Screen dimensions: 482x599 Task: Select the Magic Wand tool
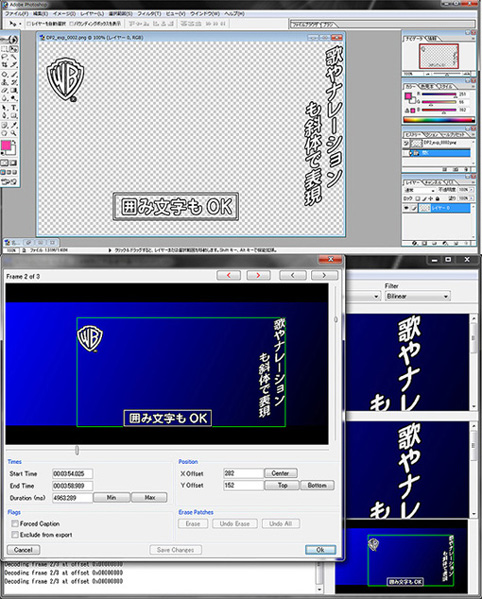pyautogui.click(x=14, y=57)
